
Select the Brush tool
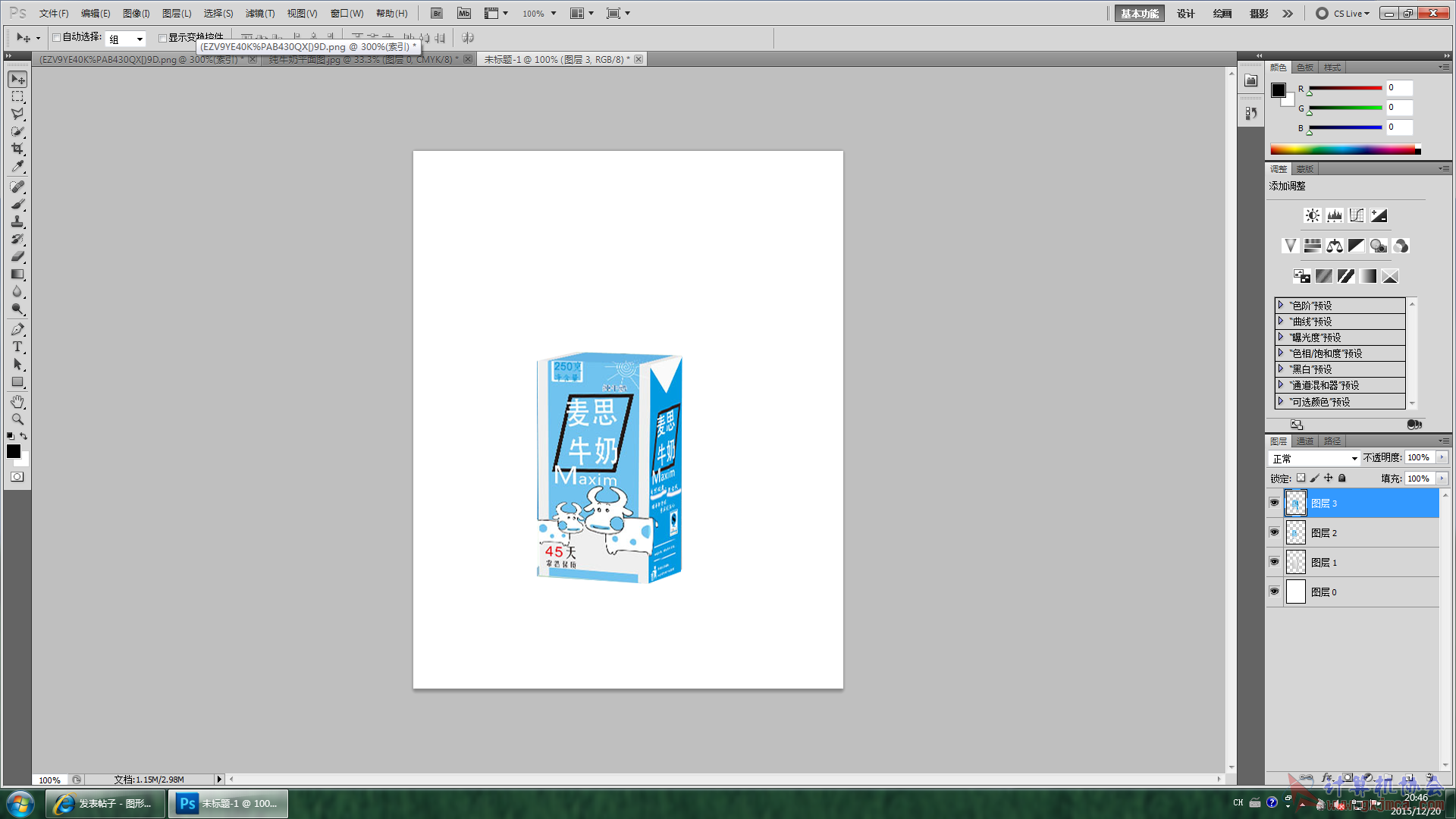point(17,205)
